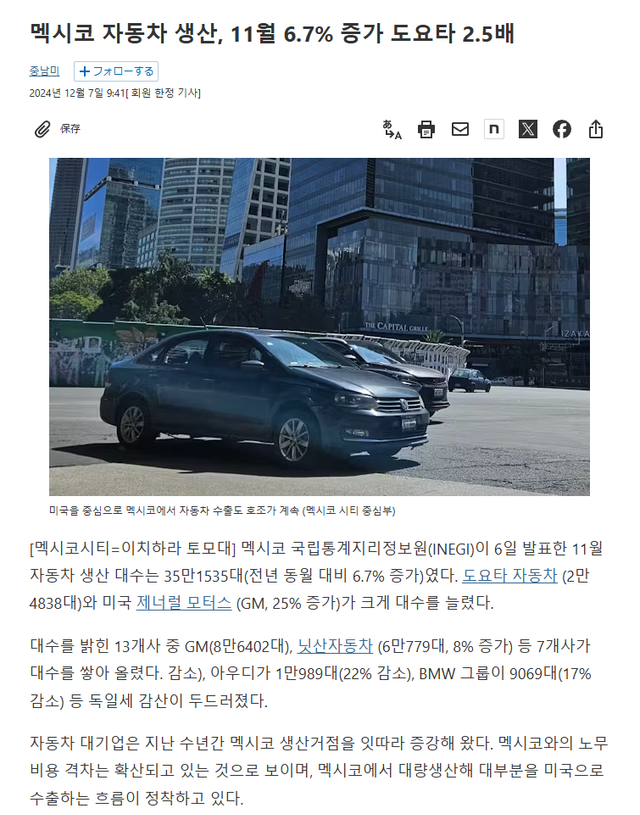Open the 도요타 자동차 link
This screenshot has width=640, height=815.
[x=510, y=575]
